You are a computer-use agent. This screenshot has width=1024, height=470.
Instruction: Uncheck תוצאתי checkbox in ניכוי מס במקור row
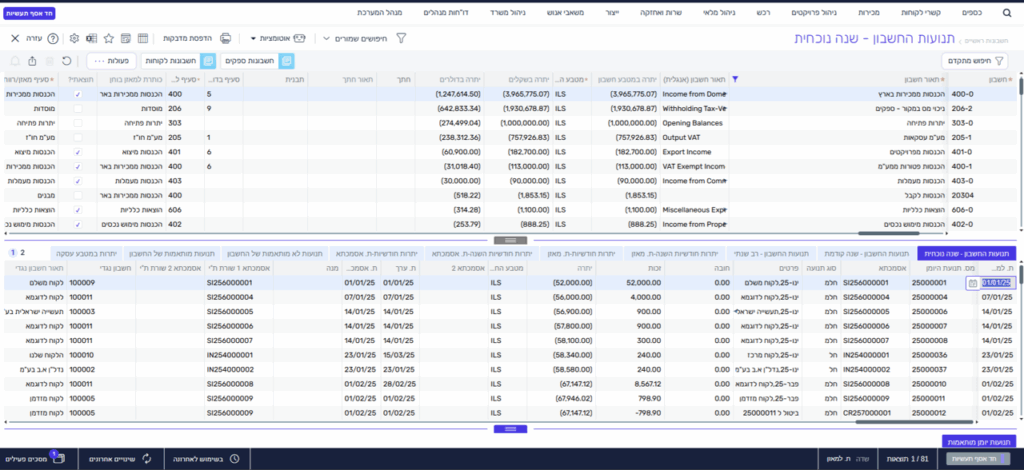coord(78,108)
